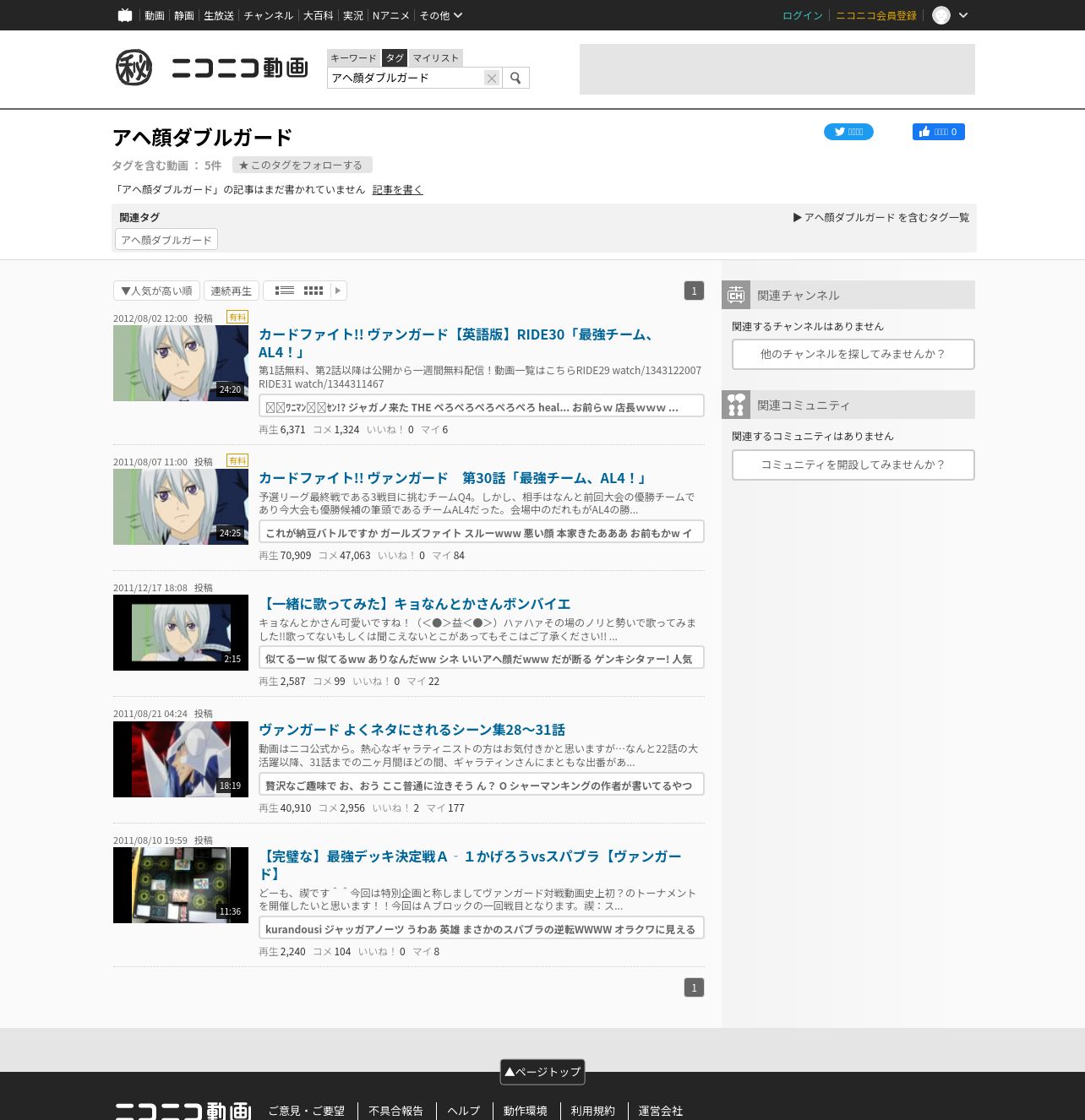Viewport: 1085px width, 1120px height.
Task: Open Nアニメ in the top navigation
Action: [391, 15]
